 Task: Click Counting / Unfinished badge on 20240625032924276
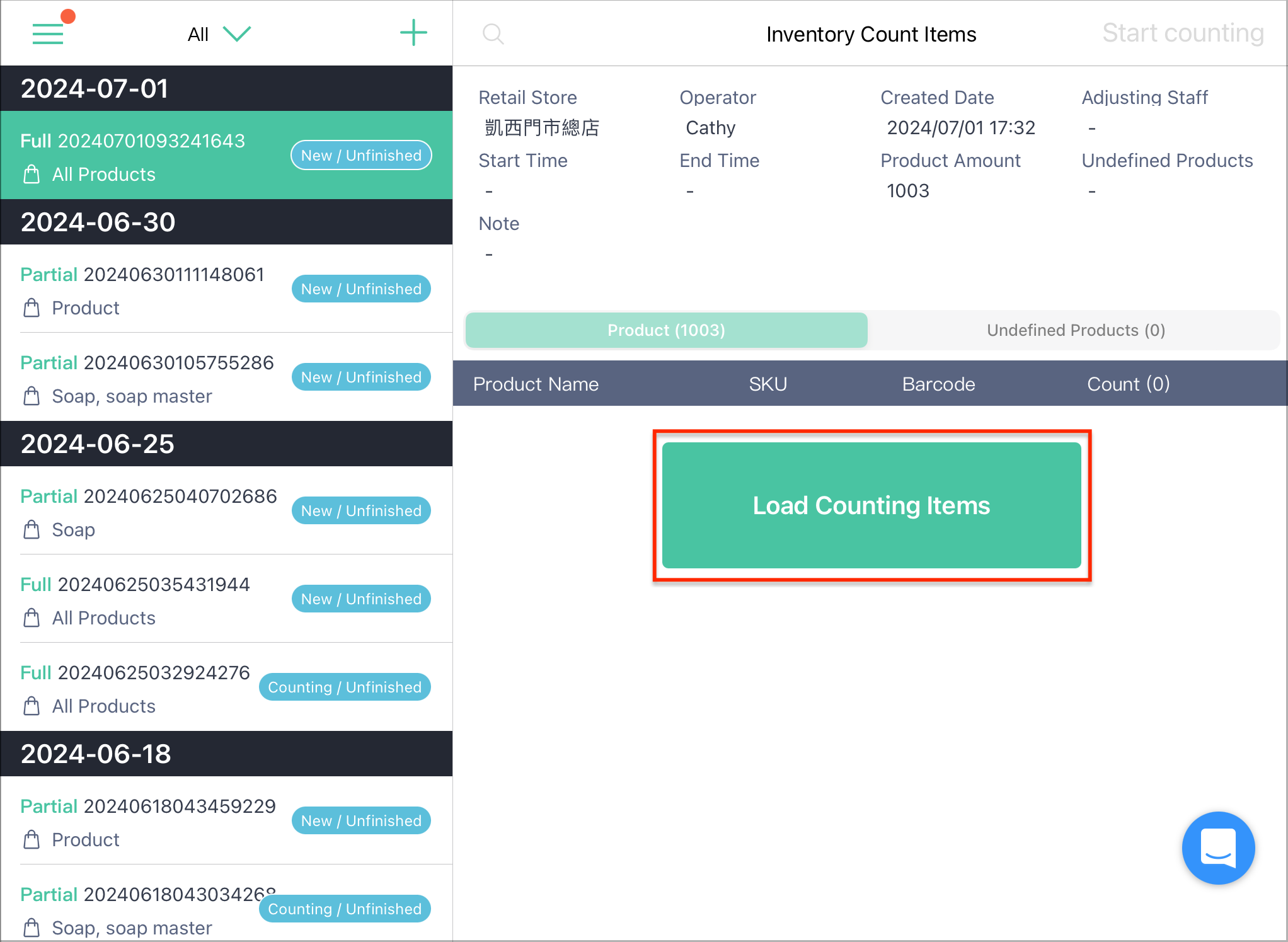point(345,687)
